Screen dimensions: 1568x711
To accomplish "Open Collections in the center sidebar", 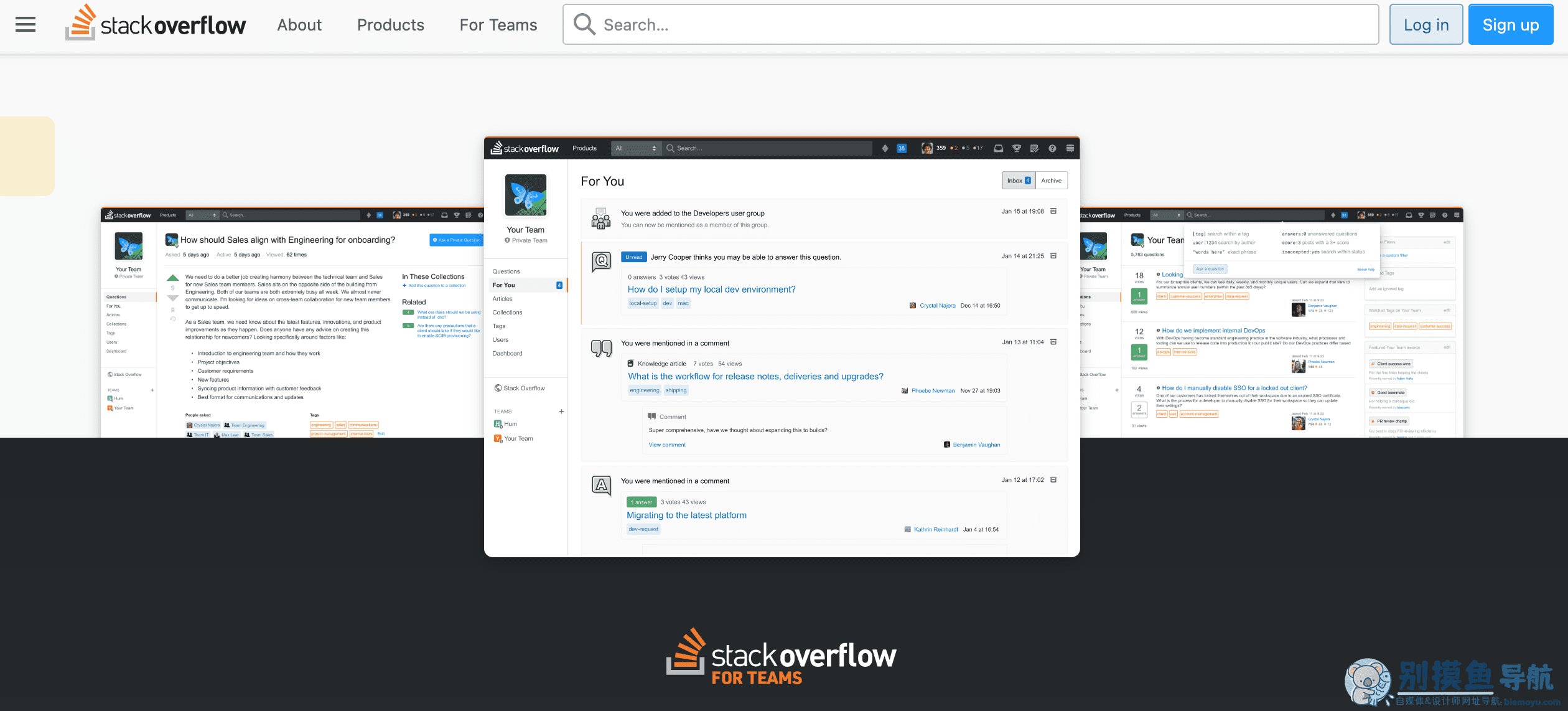I will [x=507, y=313].
